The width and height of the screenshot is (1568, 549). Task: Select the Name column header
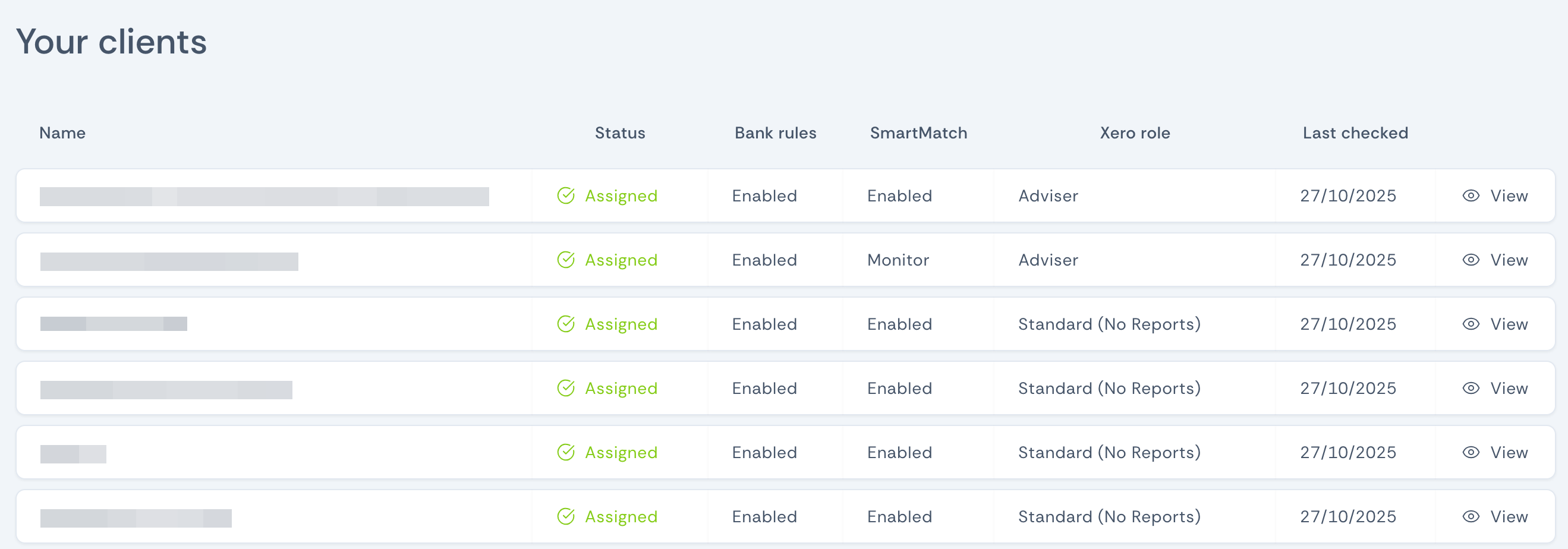(62, 132)
